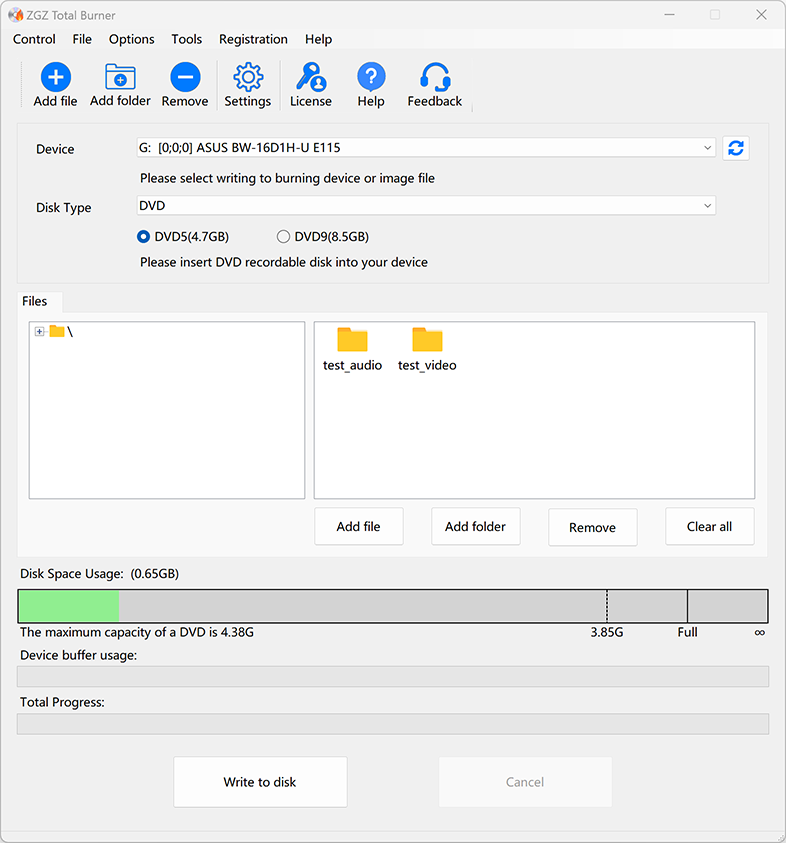
Task: Expand the root tree node
Action: pyautogui.click(x=39, y=331)
